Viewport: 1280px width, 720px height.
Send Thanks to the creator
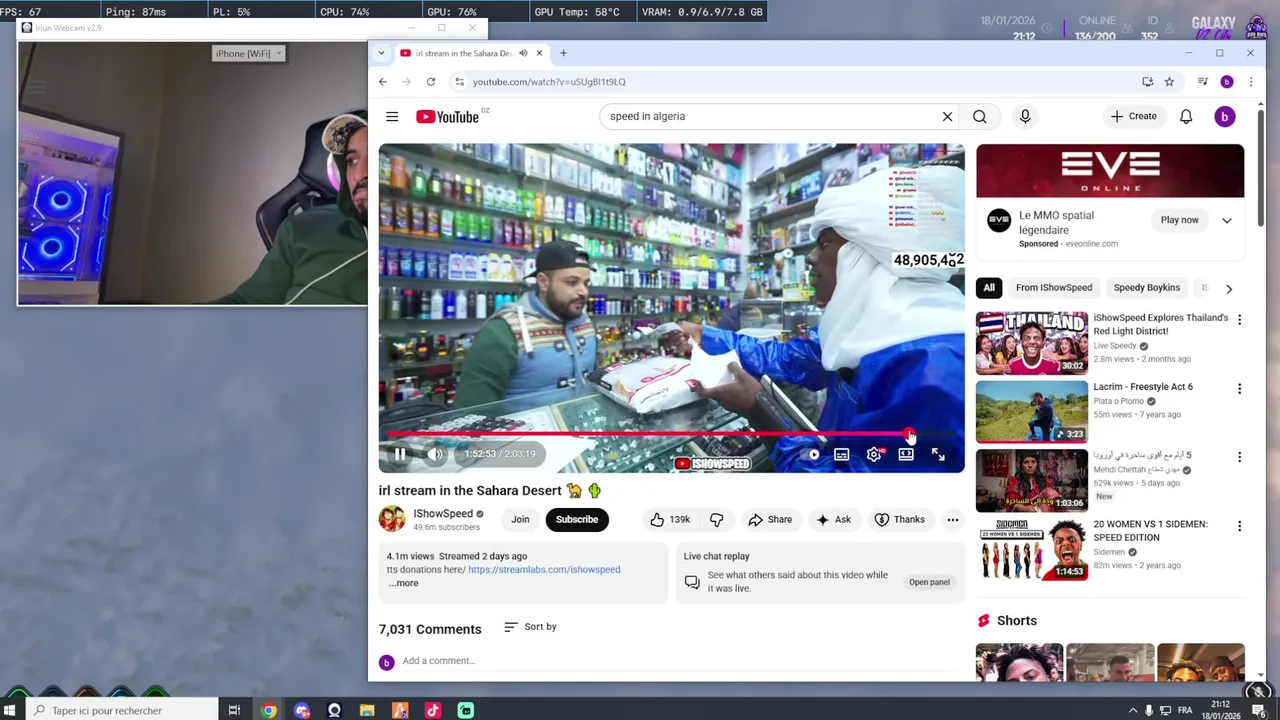pos(899,520)
